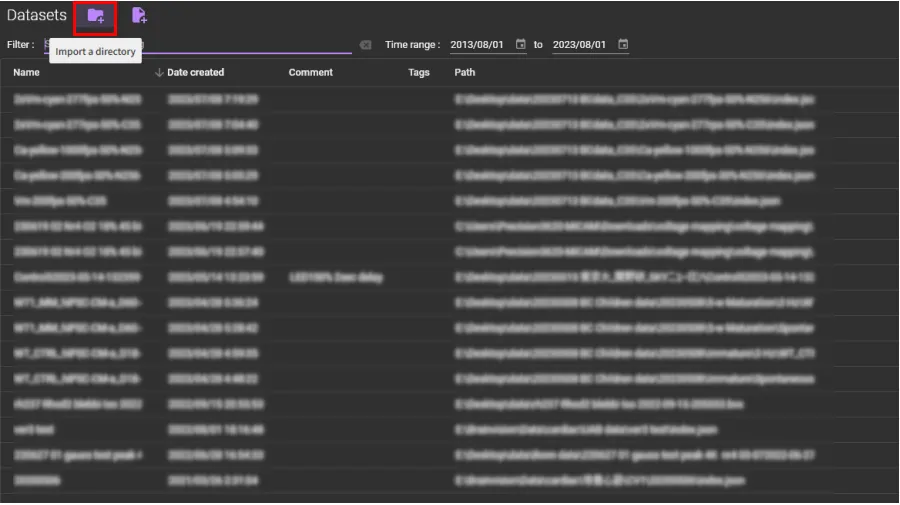
Task: Click the Time range label
Action: pos(412,45)
